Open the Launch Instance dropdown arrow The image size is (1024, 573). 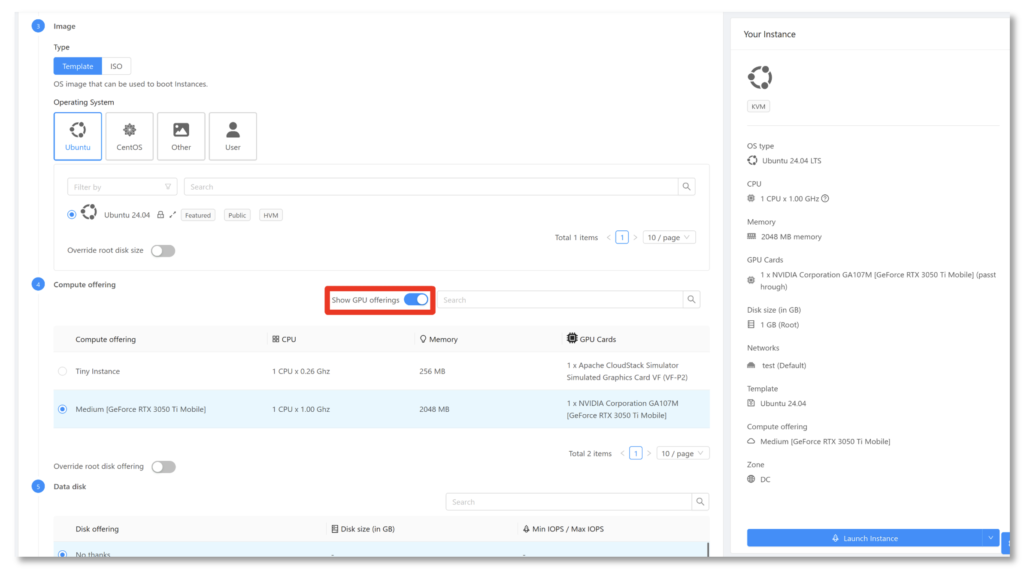[x=991, y=538]
